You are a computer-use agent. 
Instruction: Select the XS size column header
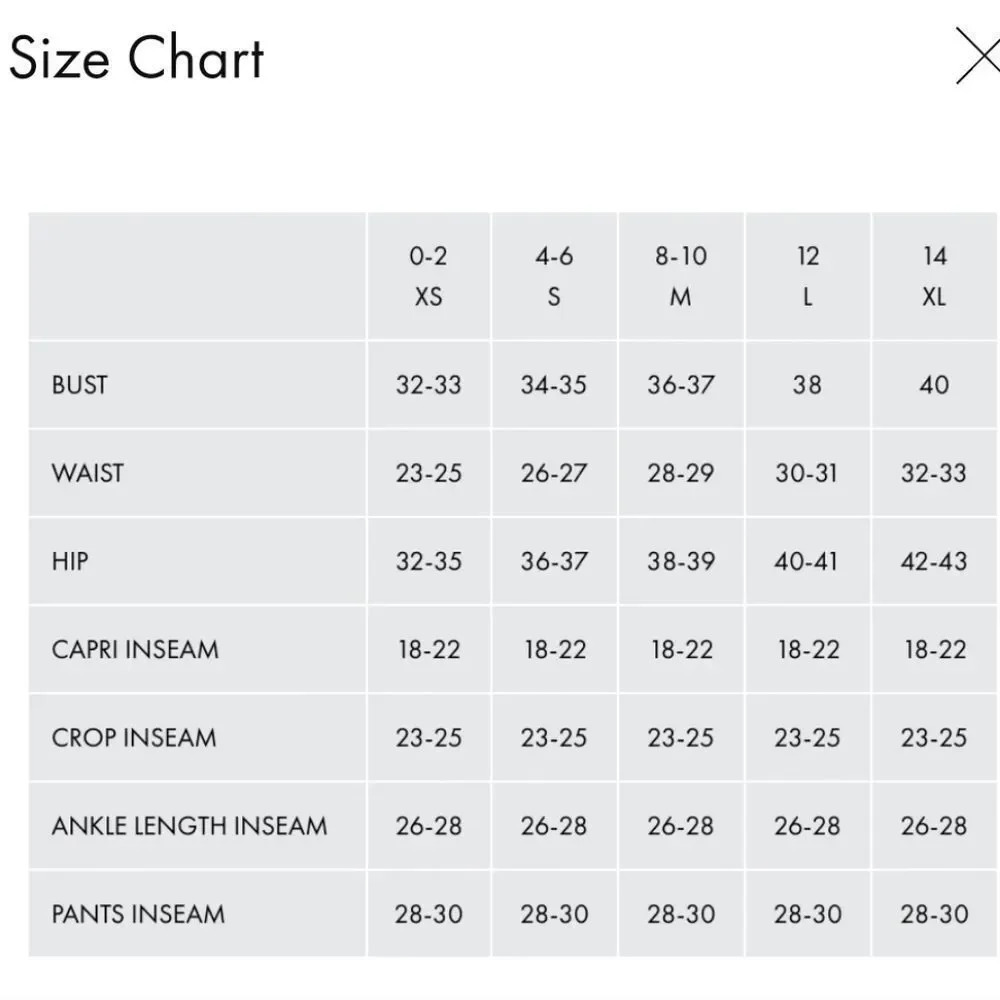[429, 277]
